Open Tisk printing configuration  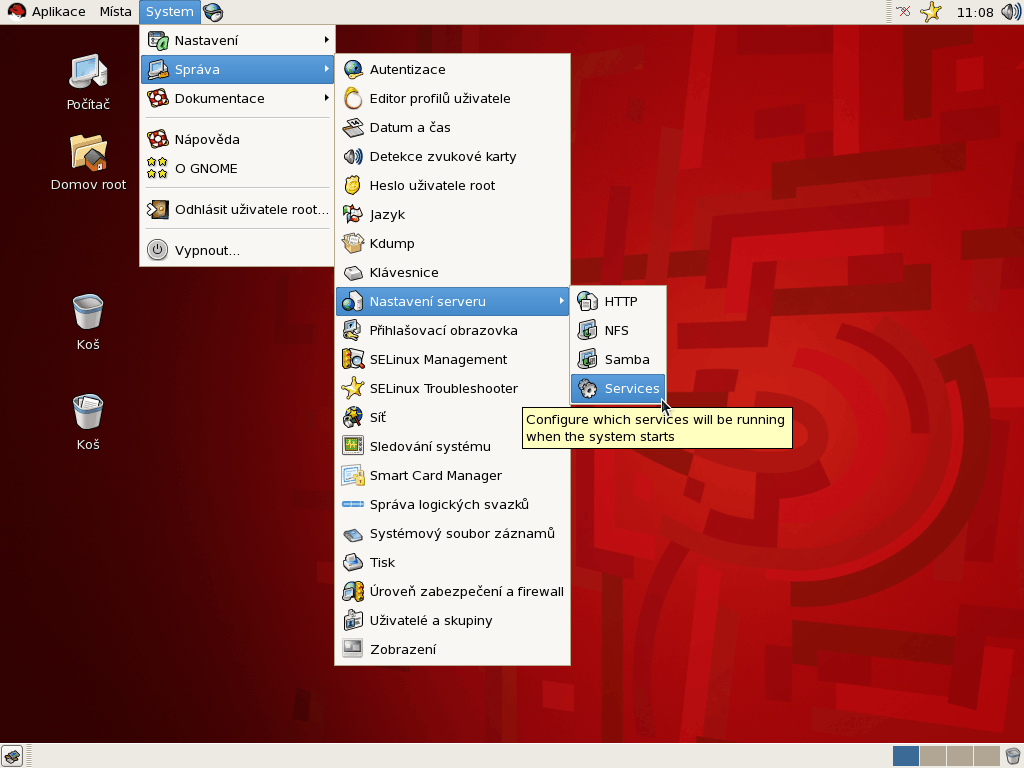pyautogui.click(x=453, y=562)
